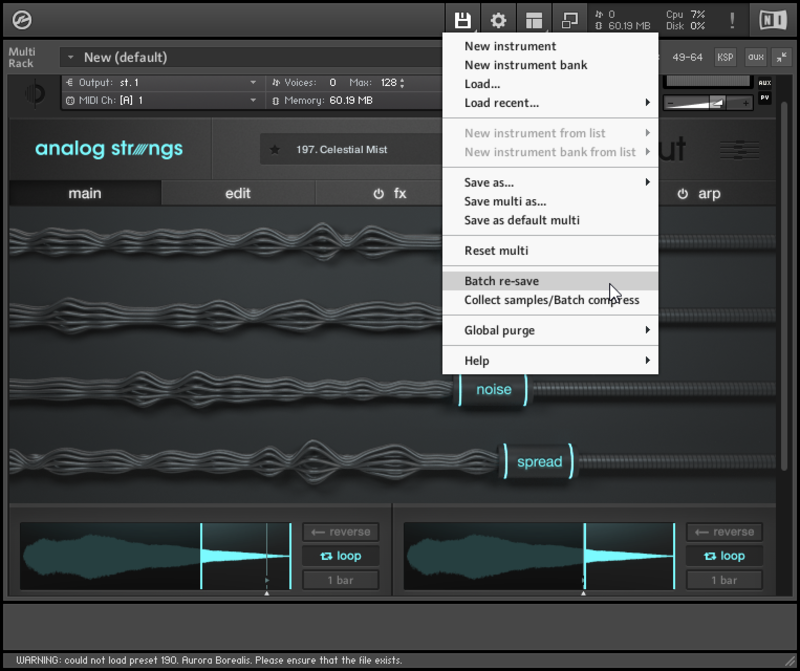Screen dimensions: 800x671
Task: Select Load... in the files menu
Action: [x=551, y=84]
